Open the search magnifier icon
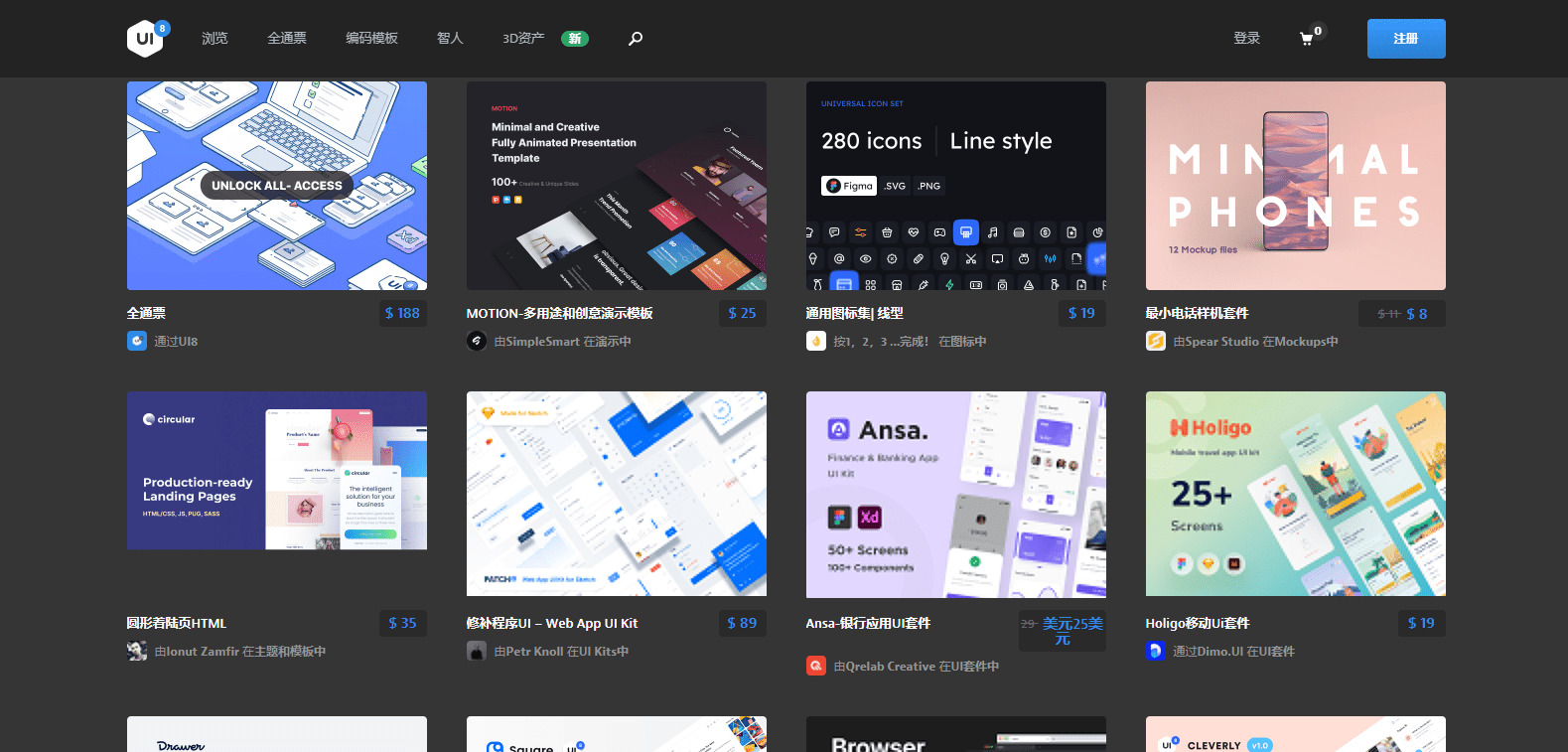 (x=636, y=39)
